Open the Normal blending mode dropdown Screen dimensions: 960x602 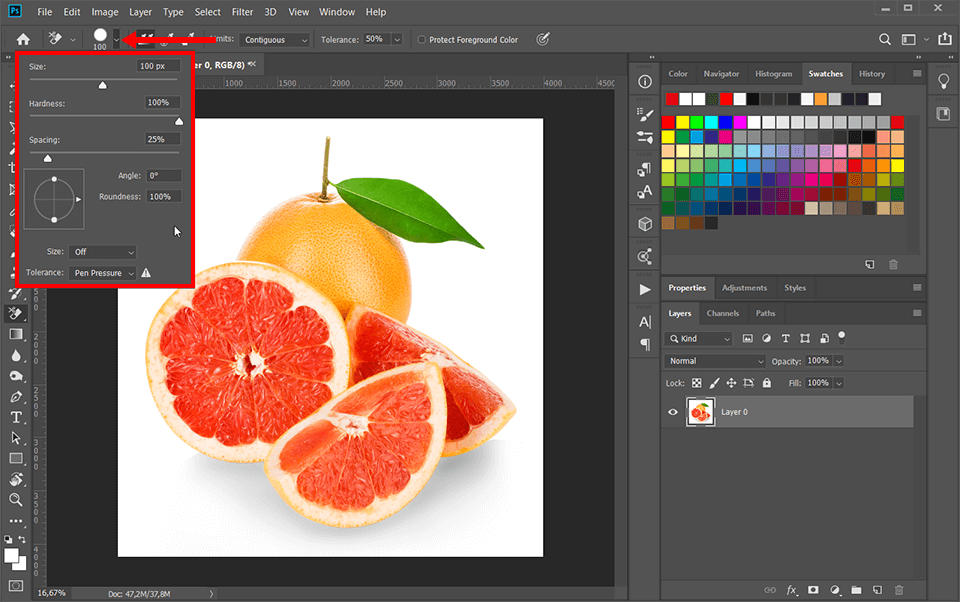(x=714, y=361)
